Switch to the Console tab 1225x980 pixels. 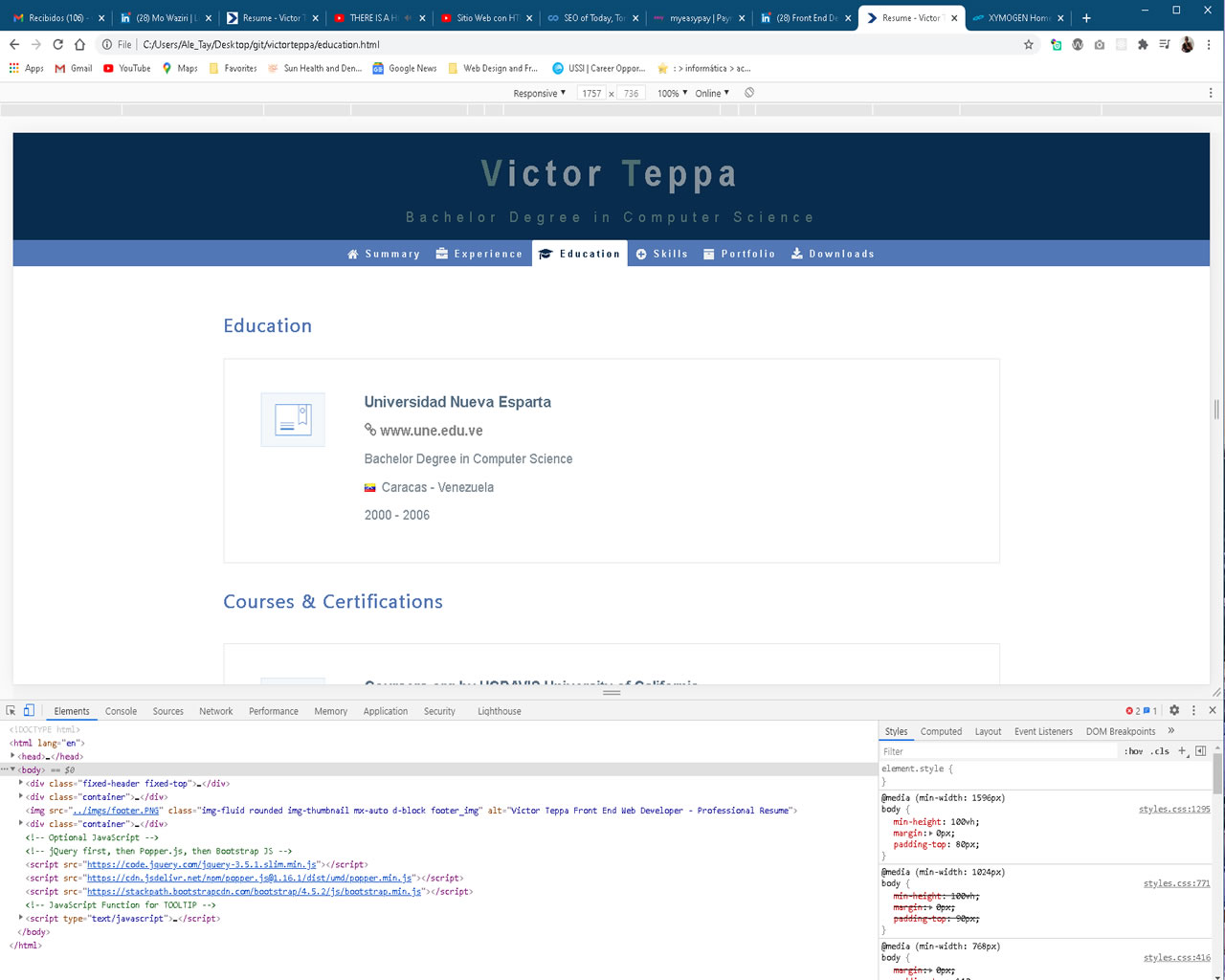click(x=121, y=711)
